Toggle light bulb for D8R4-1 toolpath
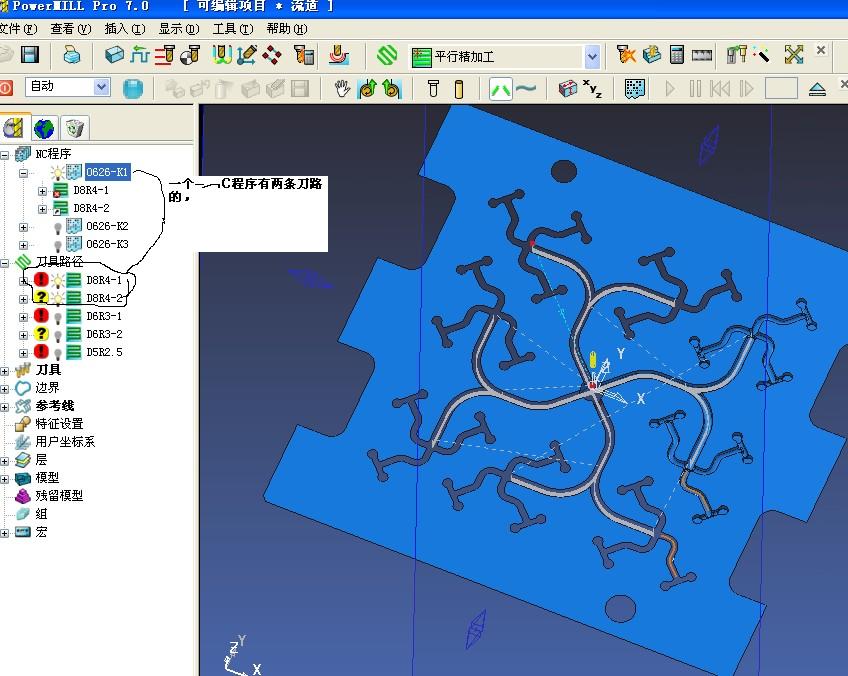The width and height of the screenshot is (848, 676). (x=57, y=280)
